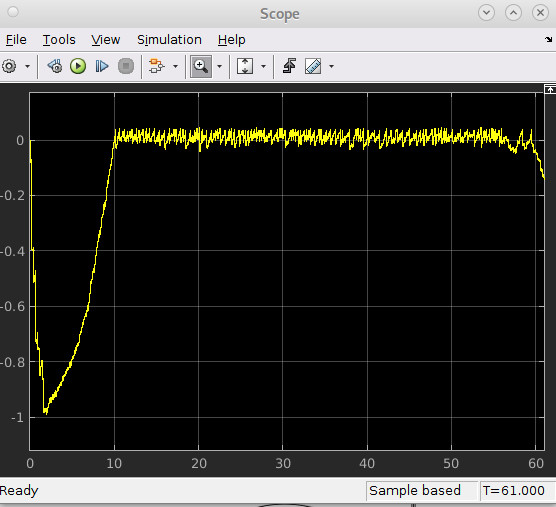Click the Scale Y-axis limits icon
The image size is (556, 507).
245,66
